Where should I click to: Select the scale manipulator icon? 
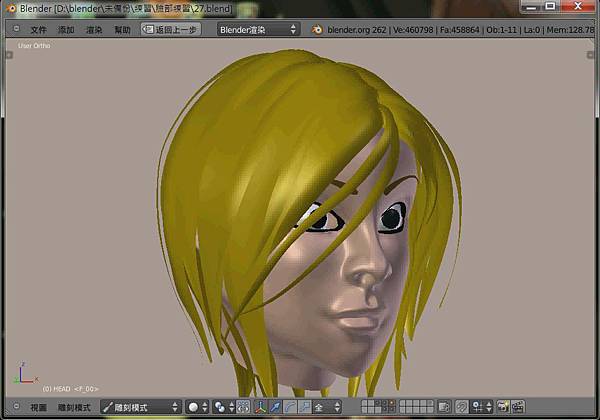click(x=304, y=407)
